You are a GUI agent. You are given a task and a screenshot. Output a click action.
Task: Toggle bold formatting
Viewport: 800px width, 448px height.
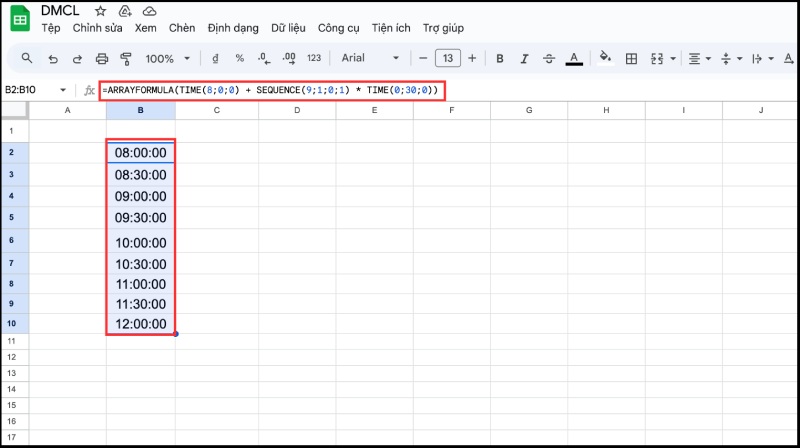tap(500, 59)
